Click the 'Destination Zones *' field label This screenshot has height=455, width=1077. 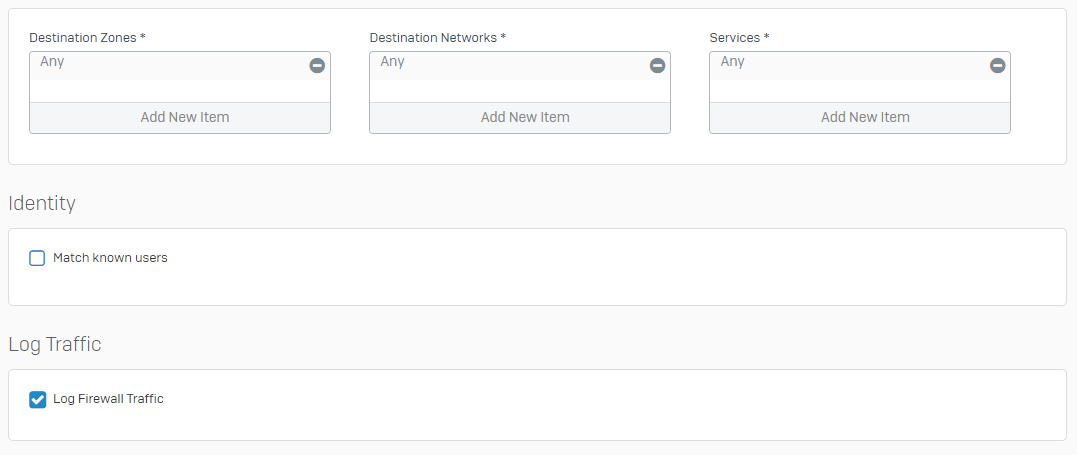(x=87, y=38)
